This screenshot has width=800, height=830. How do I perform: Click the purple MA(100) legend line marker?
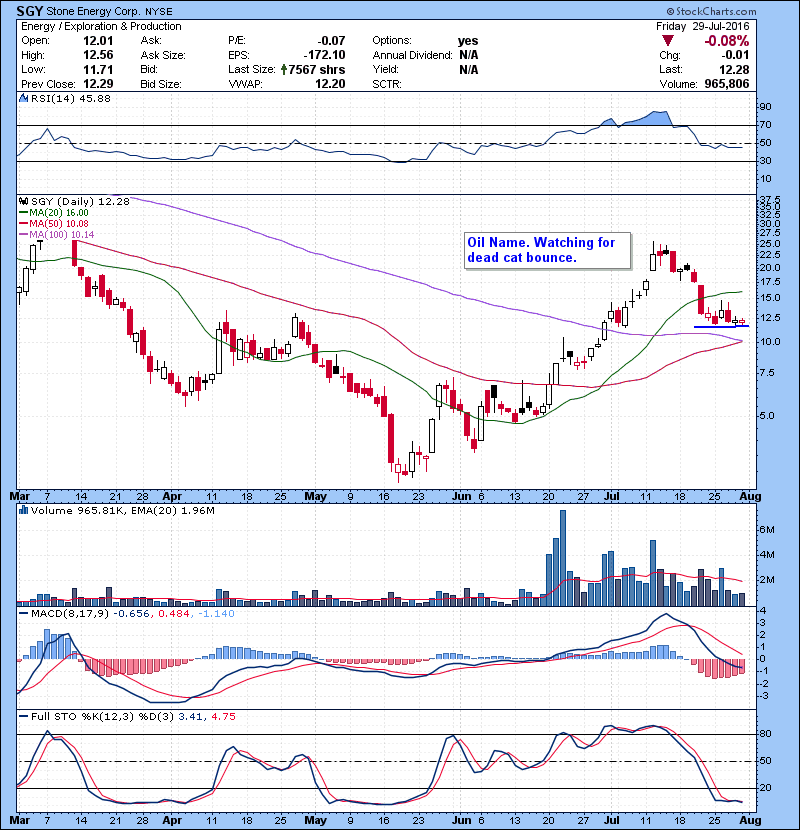click(x=24, y=234)
